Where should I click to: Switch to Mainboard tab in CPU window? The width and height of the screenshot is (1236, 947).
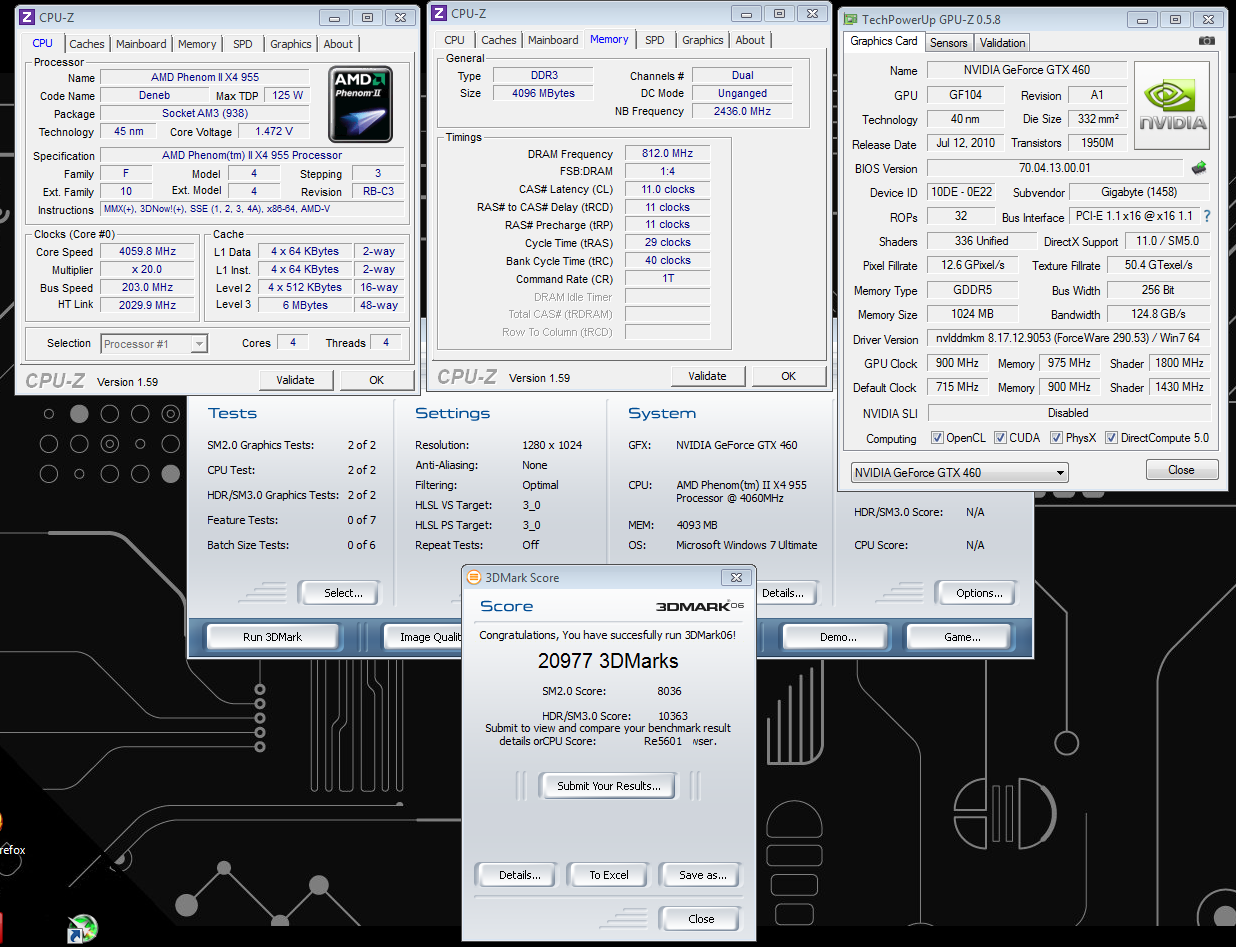coord(141,44)
